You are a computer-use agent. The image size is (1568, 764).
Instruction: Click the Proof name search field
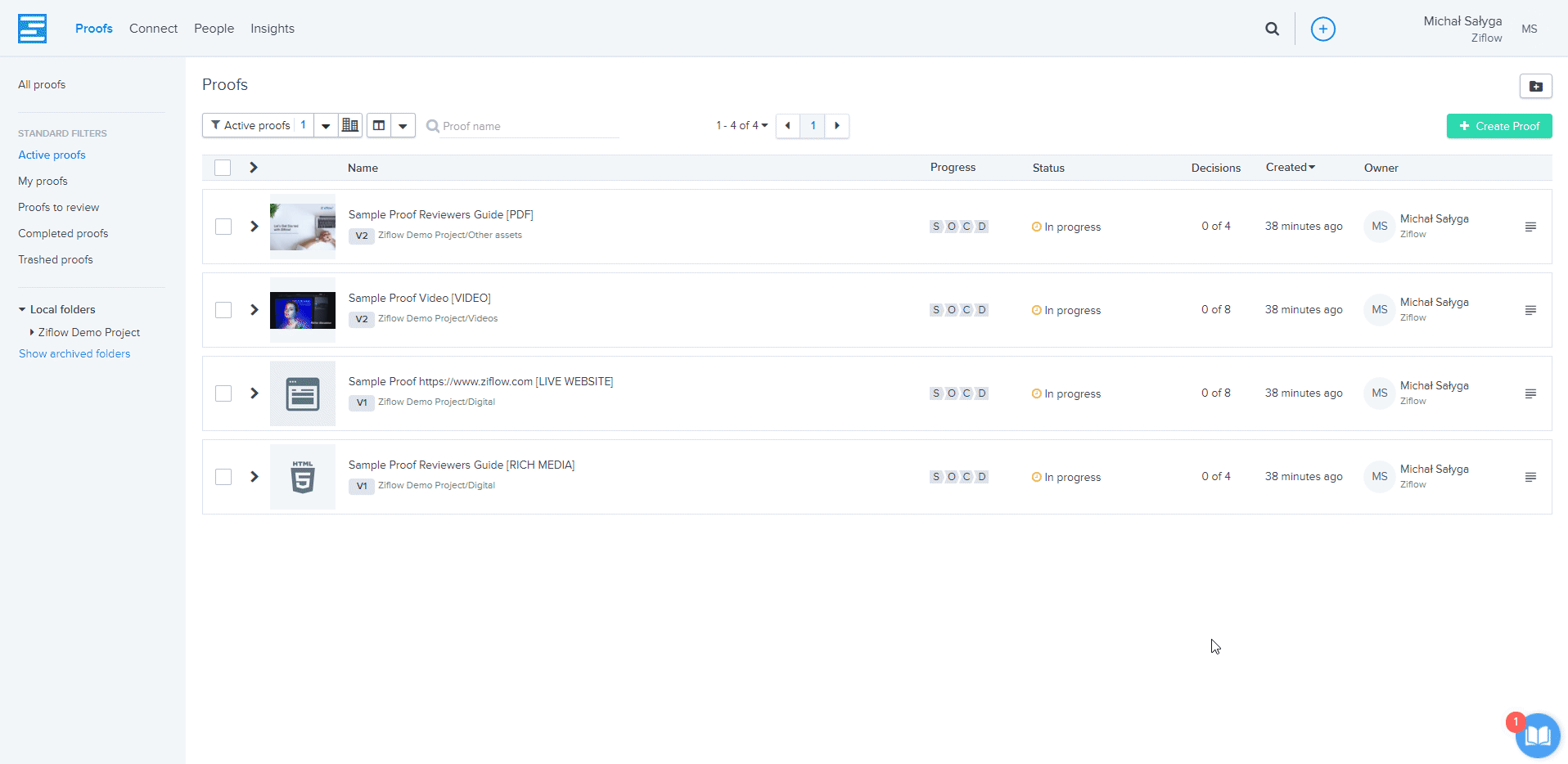[528, 126]
